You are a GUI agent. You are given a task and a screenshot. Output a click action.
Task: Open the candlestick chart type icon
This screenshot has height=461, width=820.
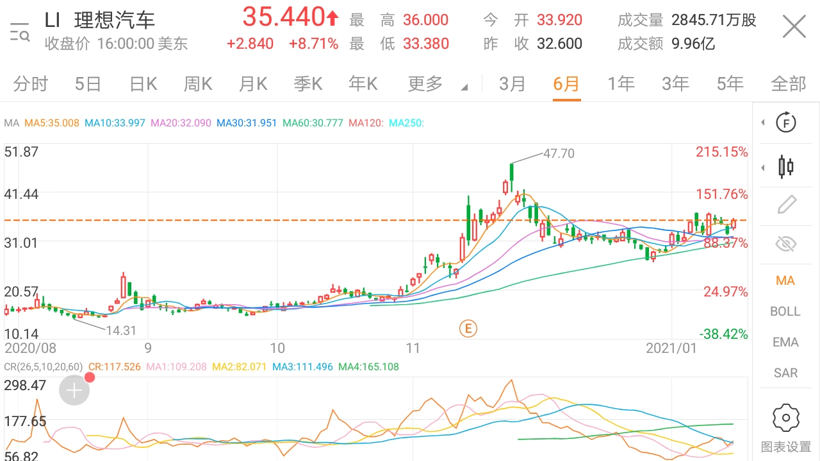click(x=785, y=167)
